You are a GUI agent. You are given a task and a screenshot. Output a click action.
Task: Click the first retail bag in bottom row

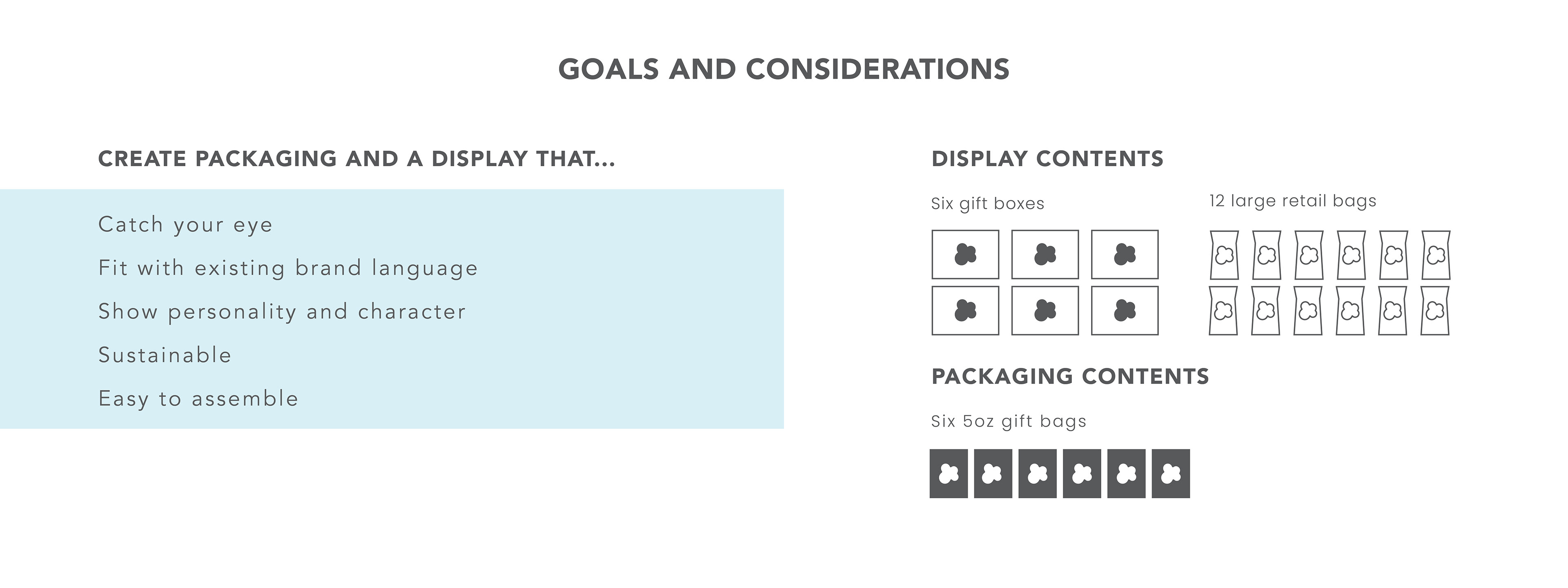tap(1223, 311)
